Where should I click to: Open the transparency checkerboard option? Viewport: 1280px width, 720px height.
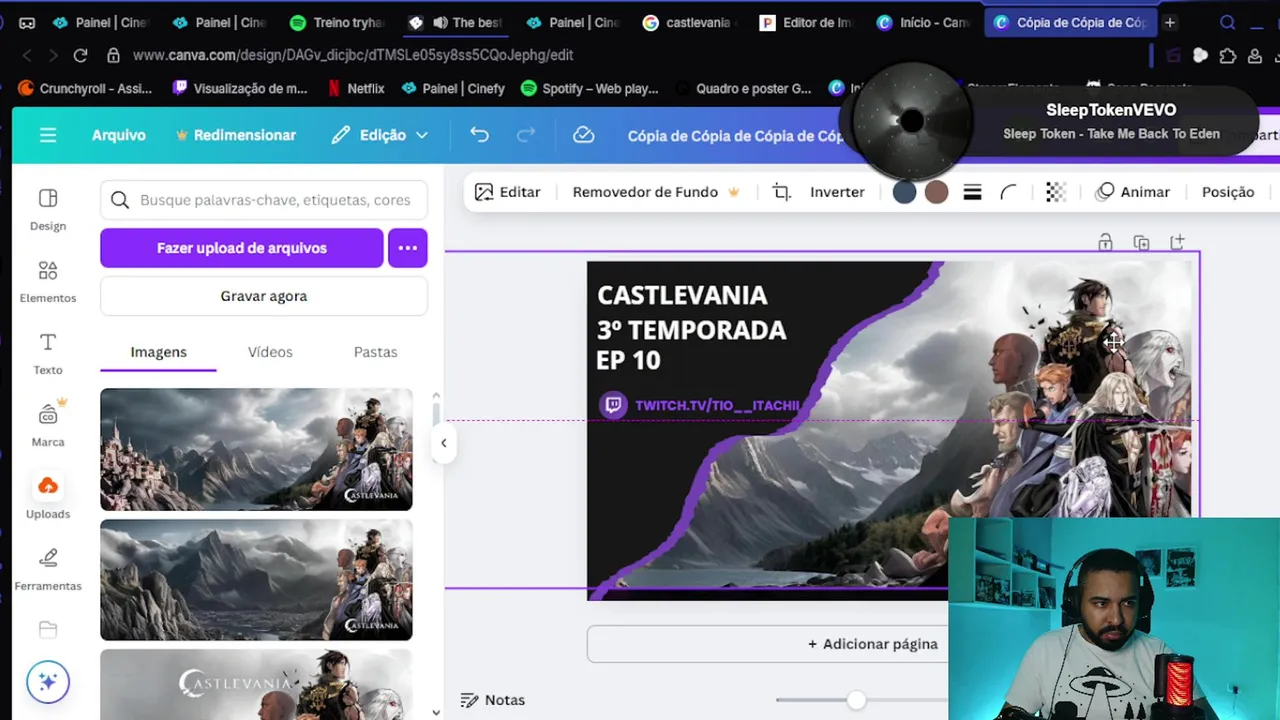(x=1055, y=192)
